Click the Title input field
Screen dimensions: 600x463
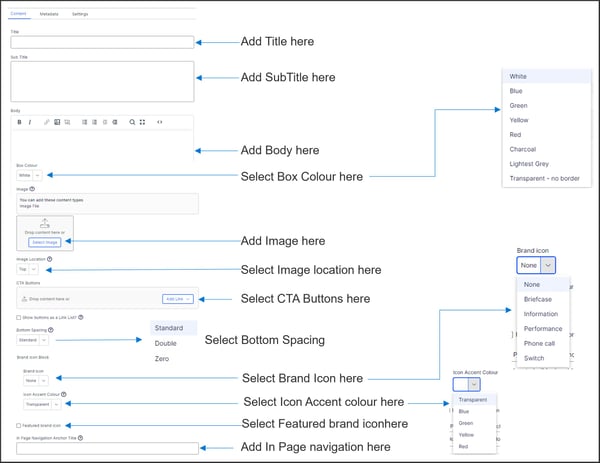click(x=101, y=42)
